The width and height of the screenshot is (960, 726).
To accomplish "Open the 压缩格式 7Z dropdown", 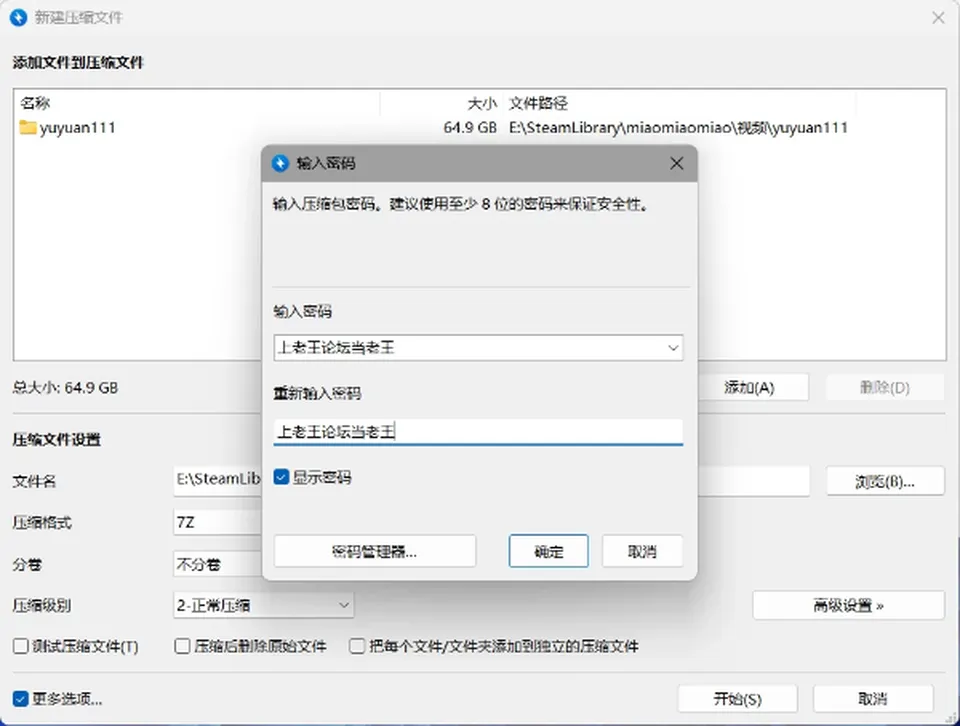I will click(218, 522).
